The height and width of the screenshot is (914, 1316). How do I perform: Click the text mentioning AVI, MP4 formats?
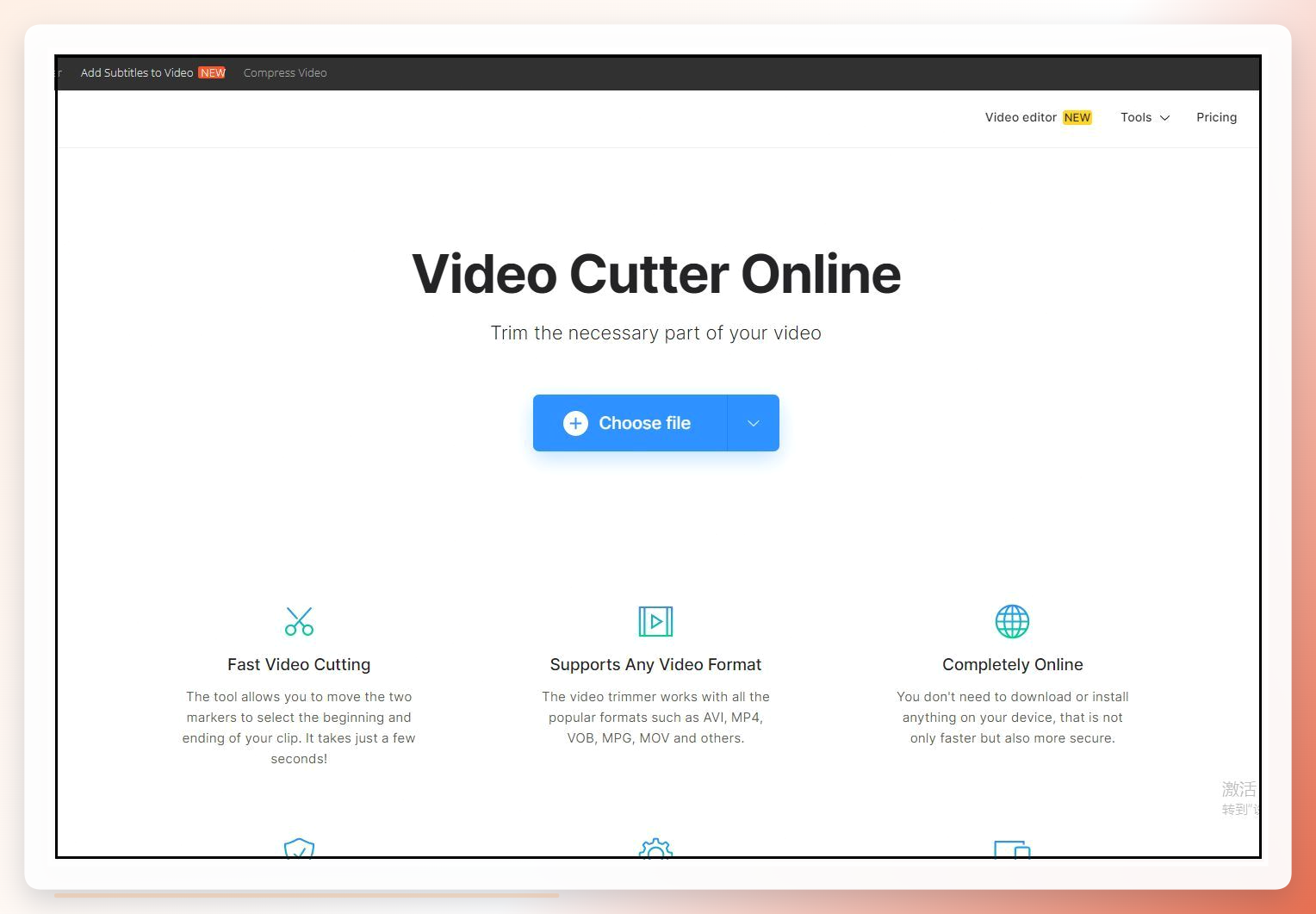[655, 717]
